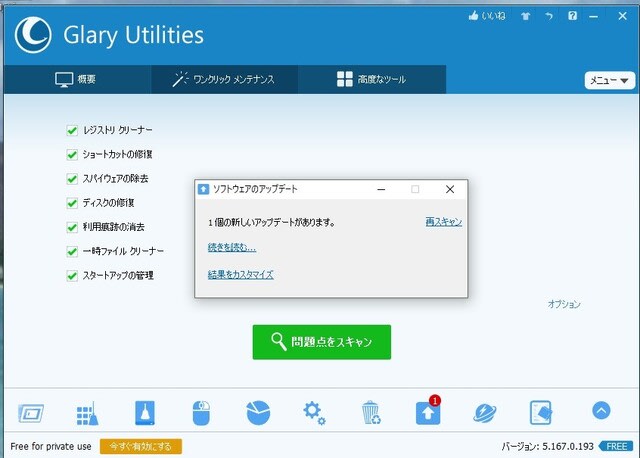
Task: Click the いいね thumbs-up like button
Action: 487,16
